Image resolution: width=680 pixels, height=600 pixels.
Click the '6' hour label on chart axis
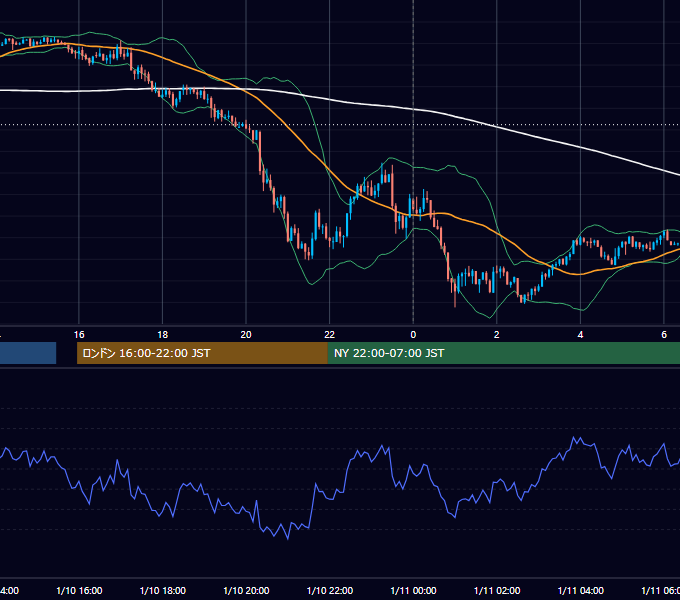[x=664, y=335]
